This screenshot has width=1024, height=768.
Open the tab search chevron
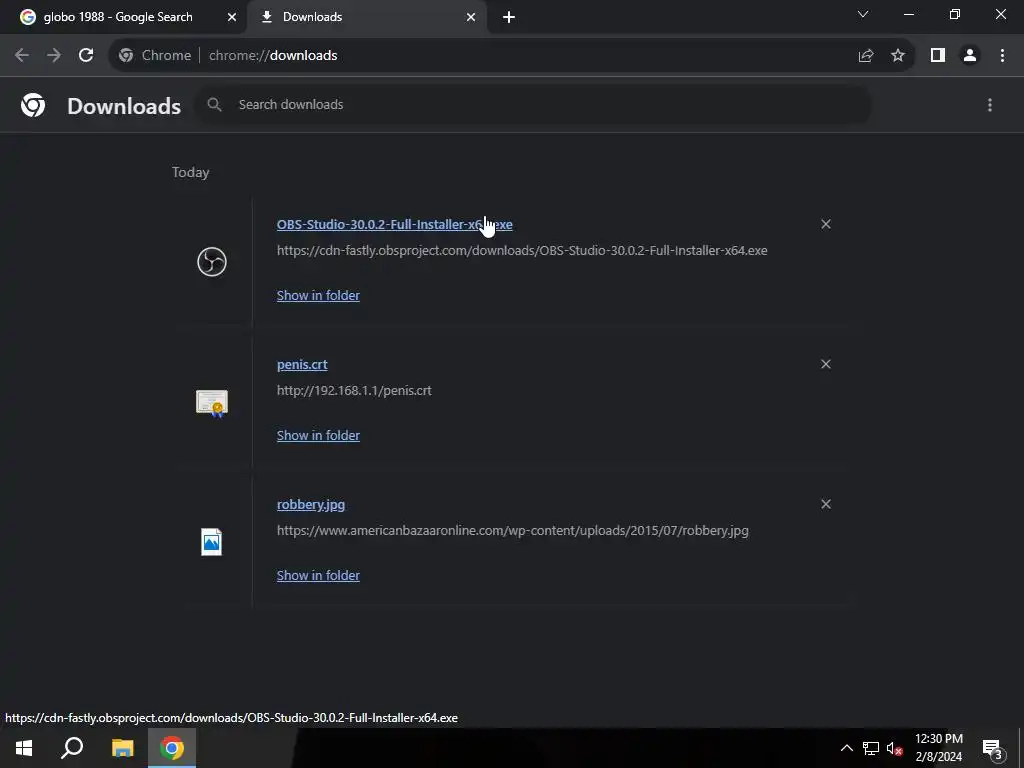coord(863,14)
